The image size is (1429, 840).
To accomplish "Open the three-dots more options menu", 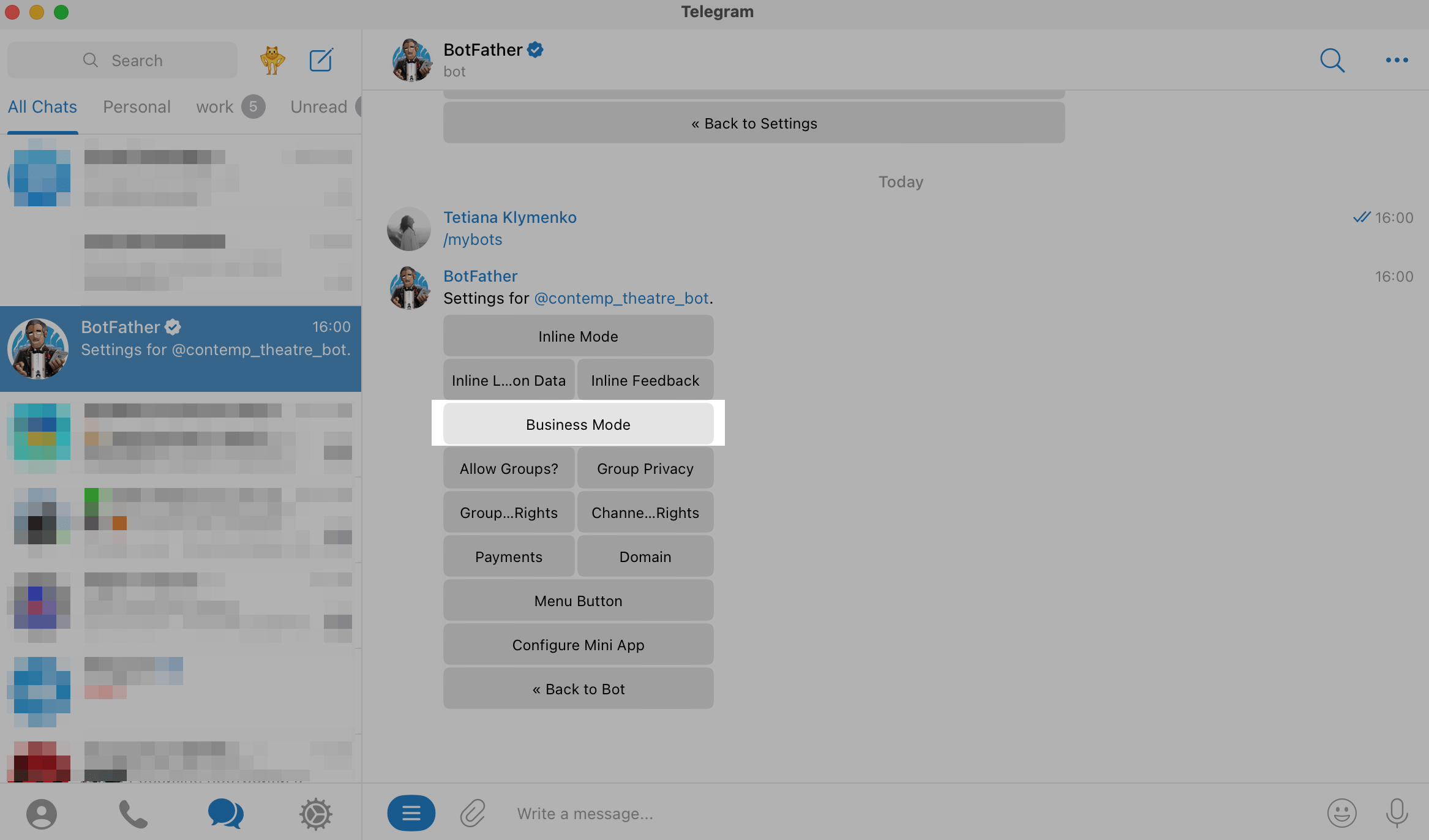I will (1397, 60).
